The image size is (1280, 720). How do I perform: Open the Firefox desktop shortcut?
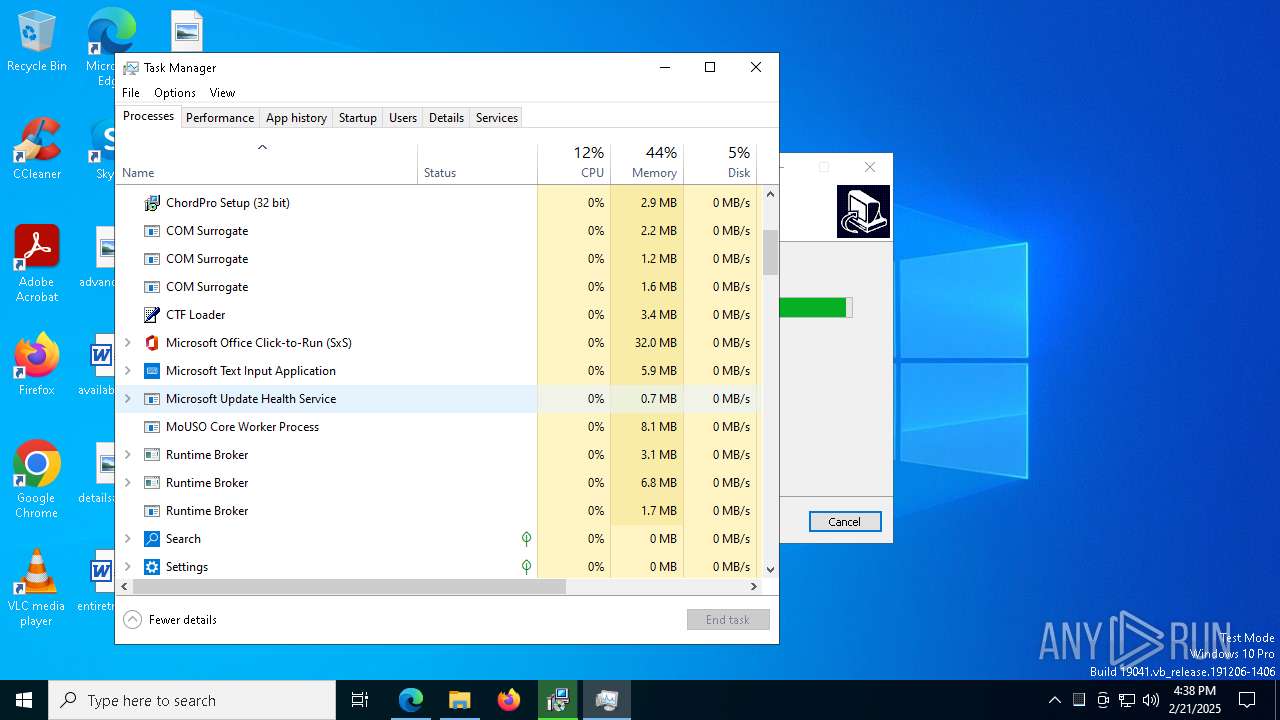[37, 366]
